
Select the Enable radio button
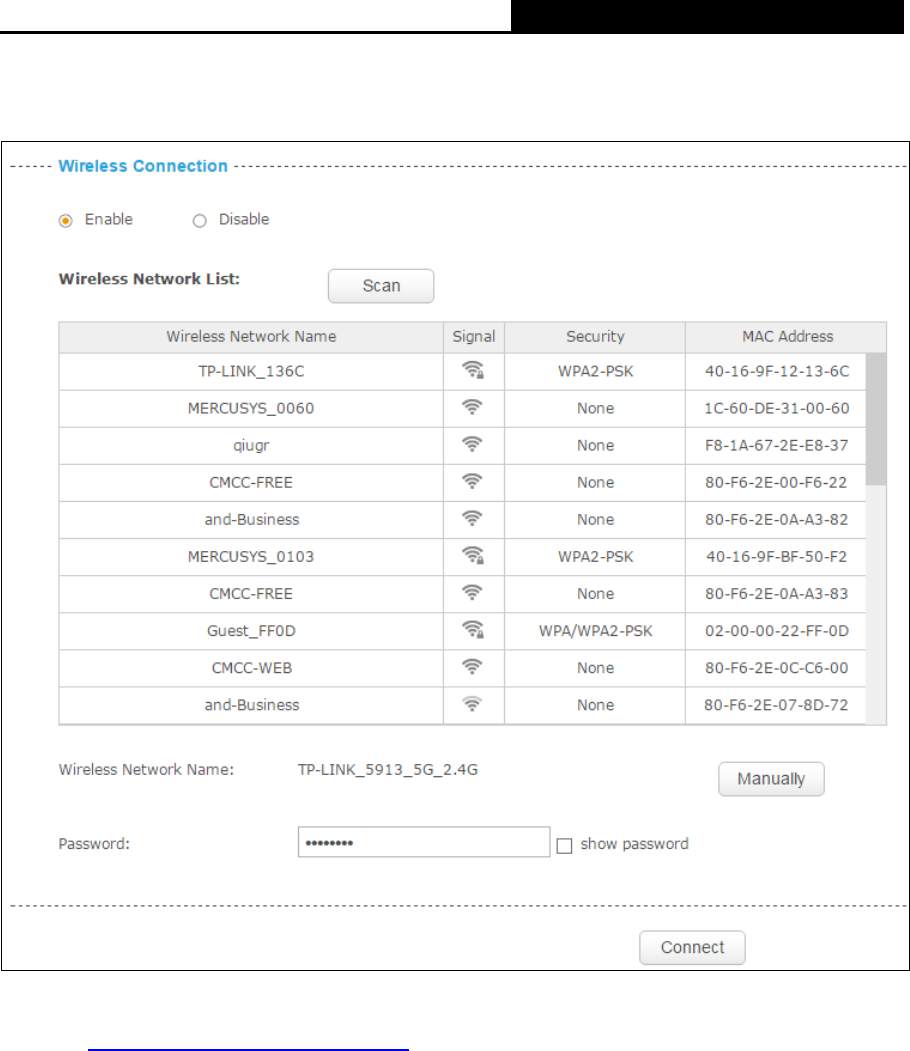tap(66, 221)
